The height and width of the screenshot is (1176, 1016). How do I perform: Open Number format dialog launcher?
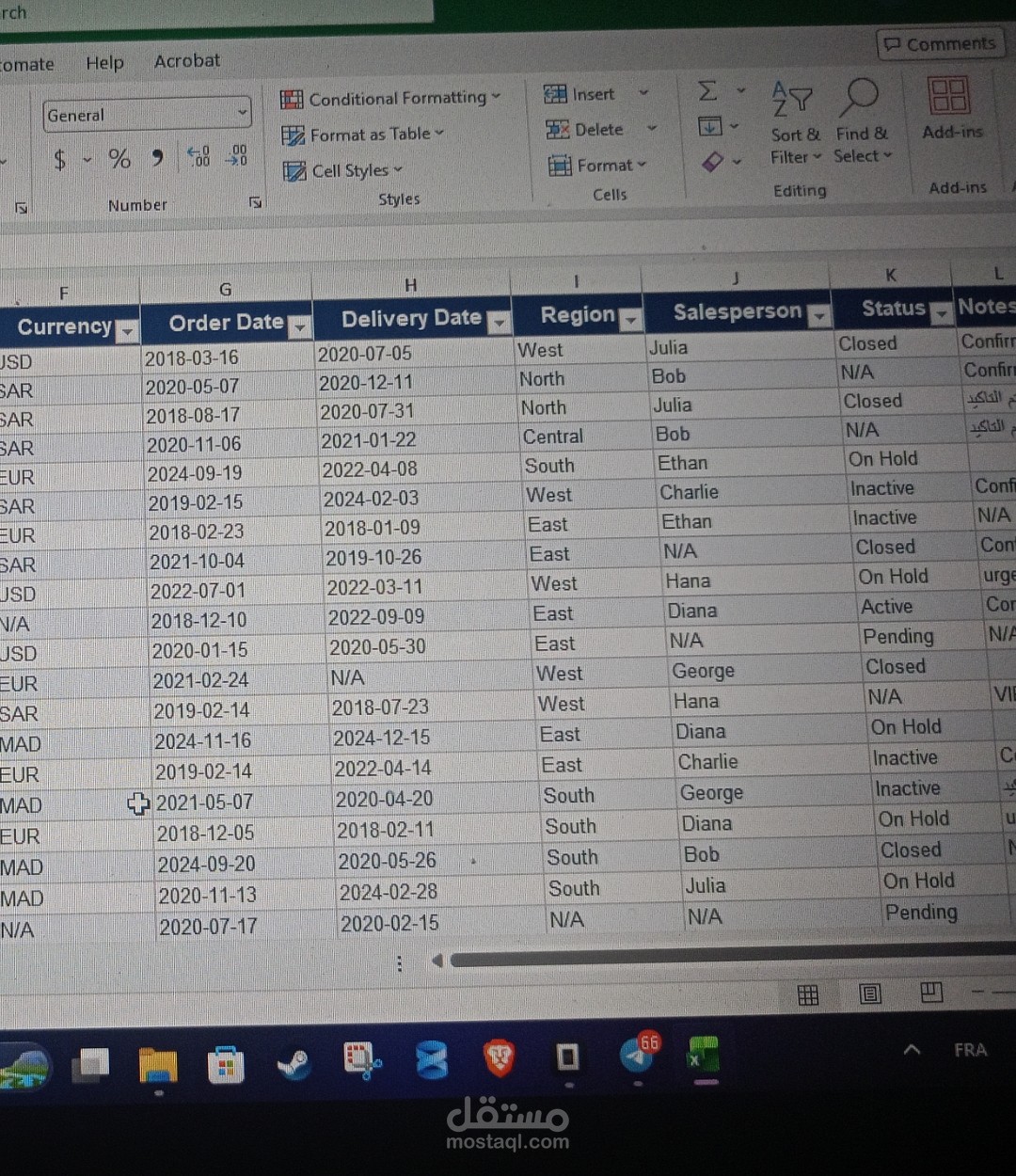254,202
